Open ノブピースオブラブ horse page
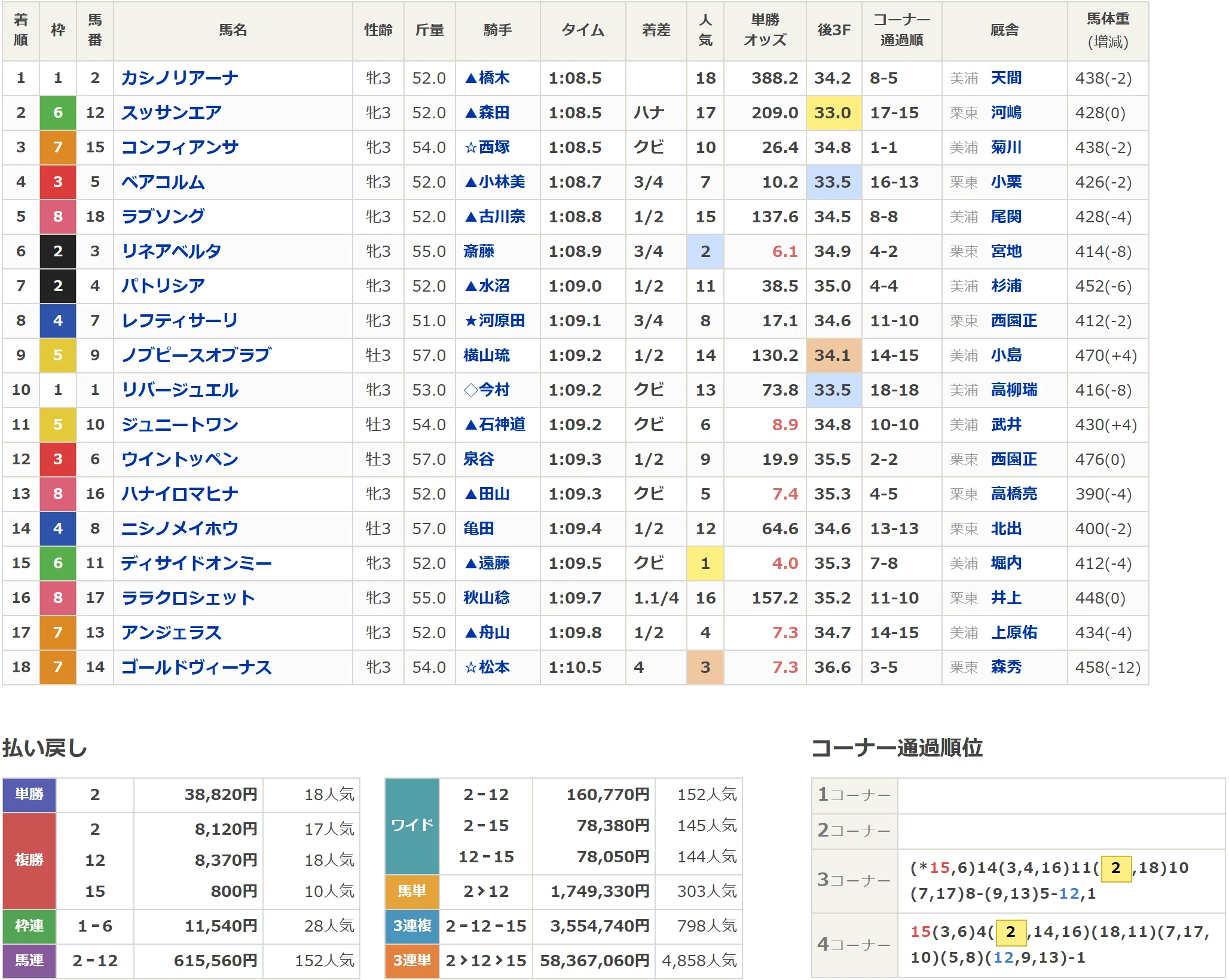The image size is (1229, 980). click(x=196, y=356)
